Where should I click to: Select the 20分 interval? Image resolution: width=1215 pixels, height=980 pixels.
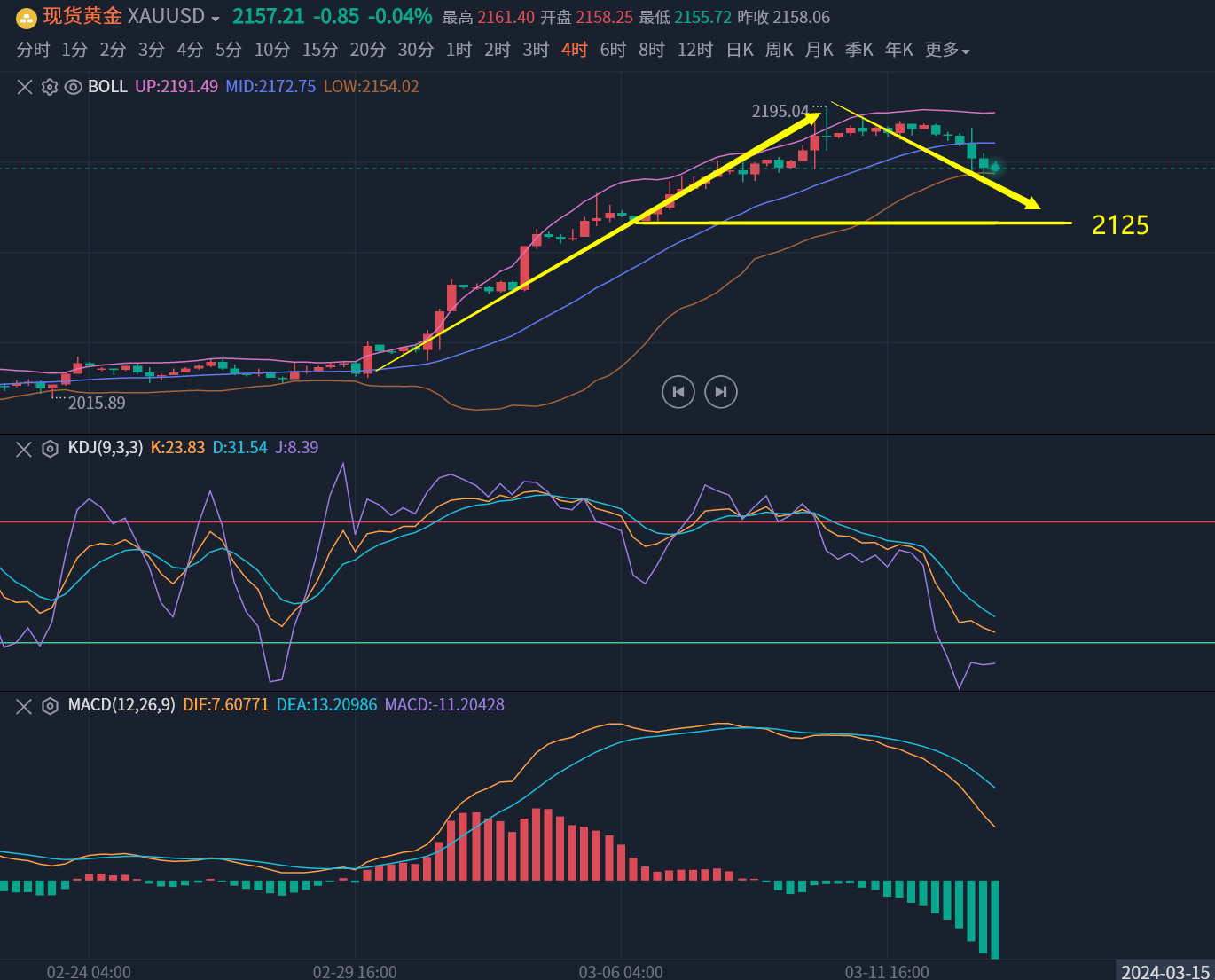368,50
